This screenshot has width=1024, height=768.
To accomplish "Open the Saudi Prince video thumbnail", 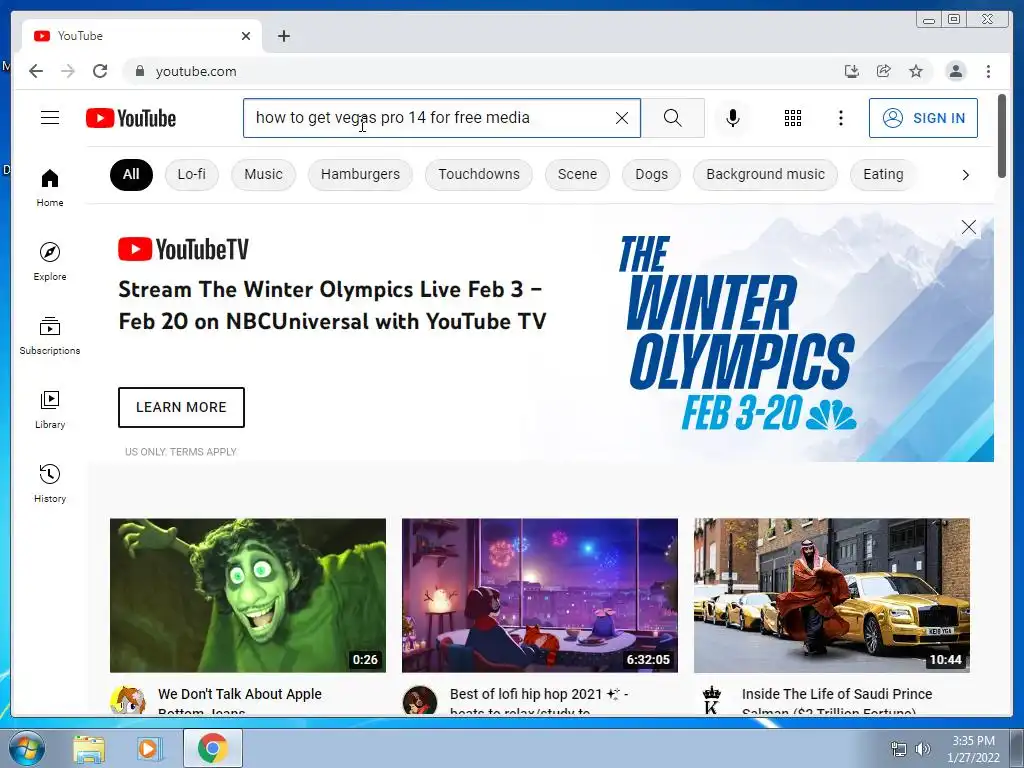I will 831,596.
